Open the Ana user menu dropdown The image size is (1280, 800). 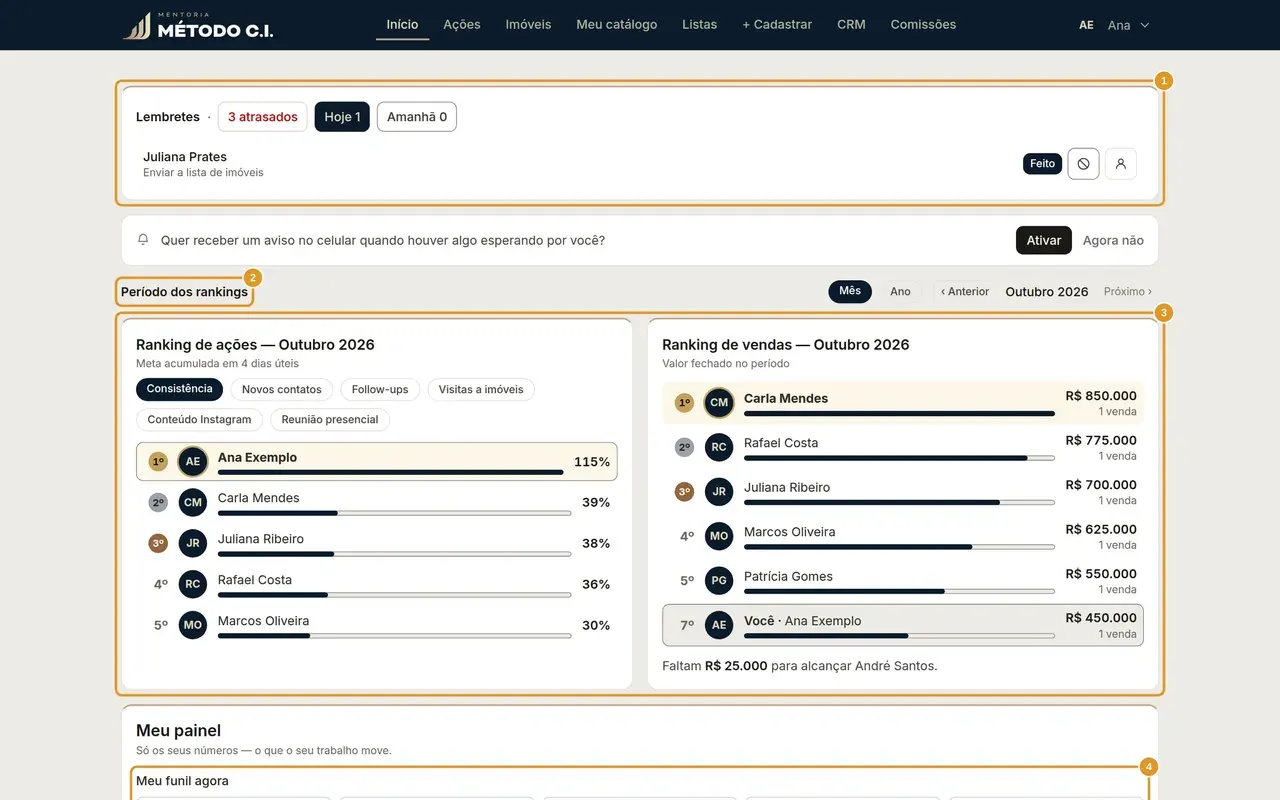[1129, 25]
